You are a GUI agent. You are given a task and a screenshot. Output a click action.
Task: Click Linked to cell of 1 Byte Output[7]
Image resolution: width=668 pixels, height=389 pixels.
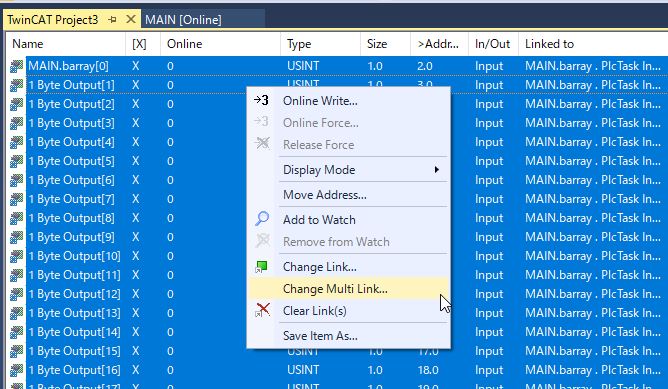(593, 199)
